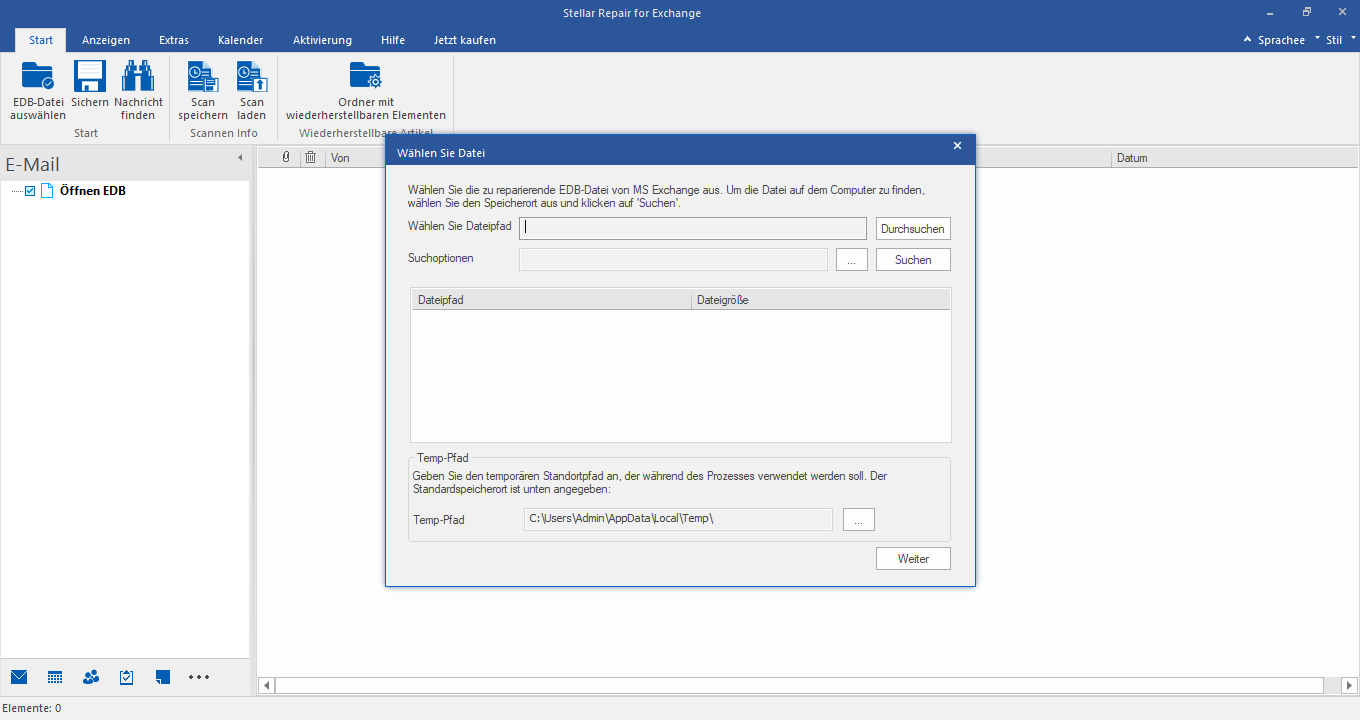The width and height of the screenshot is (1360, 720).
Task: Open the Sprachee dropdown
Action: tap(1288, 40)
